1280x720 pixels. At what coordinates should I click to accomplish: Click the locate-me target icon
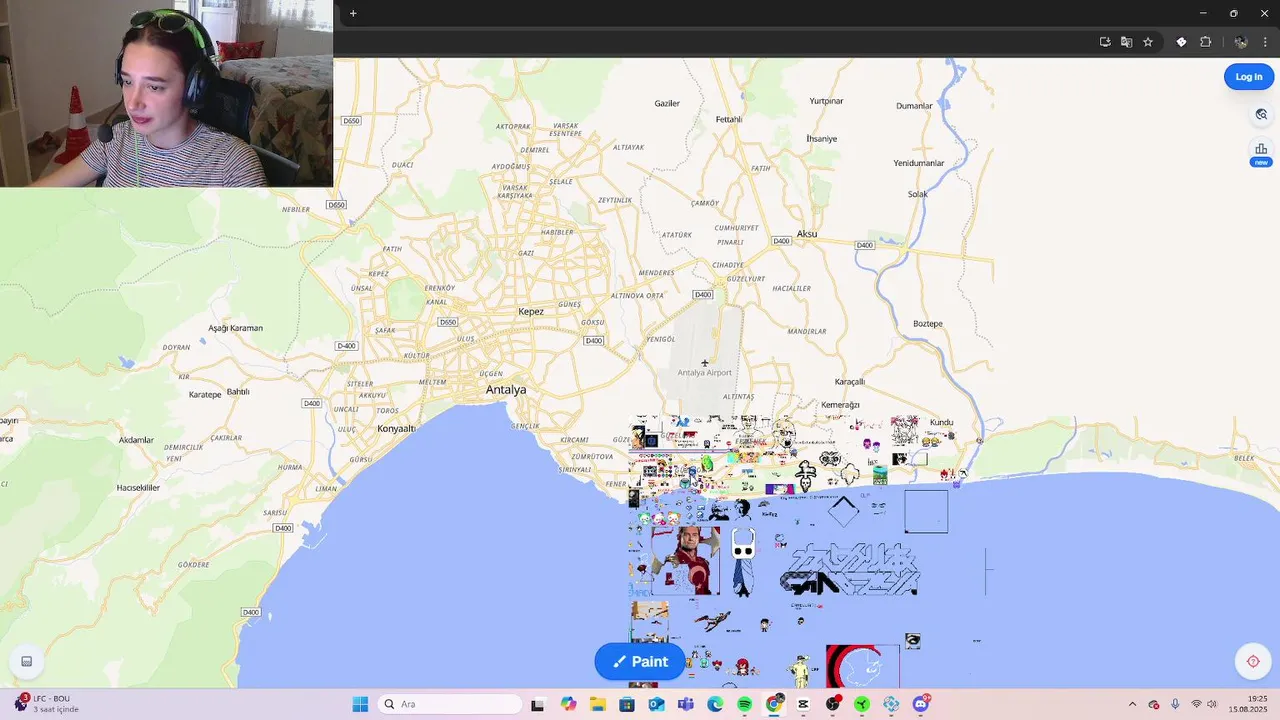[x=1253, y=661]
